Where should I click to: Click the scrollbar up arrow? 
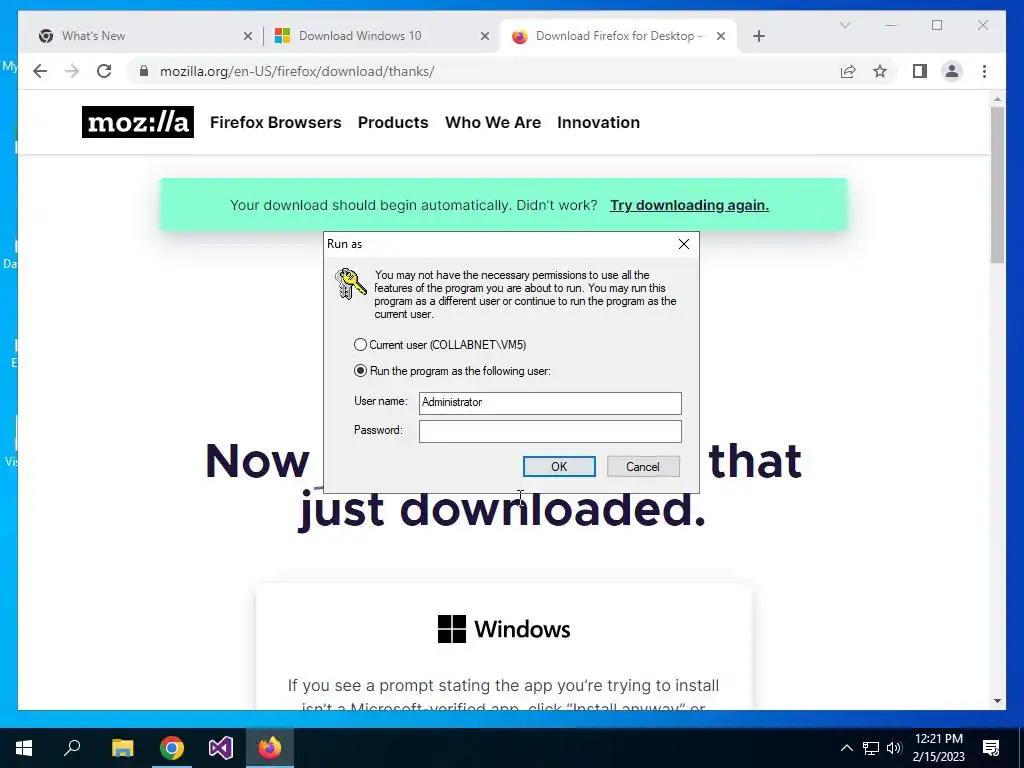997,99
